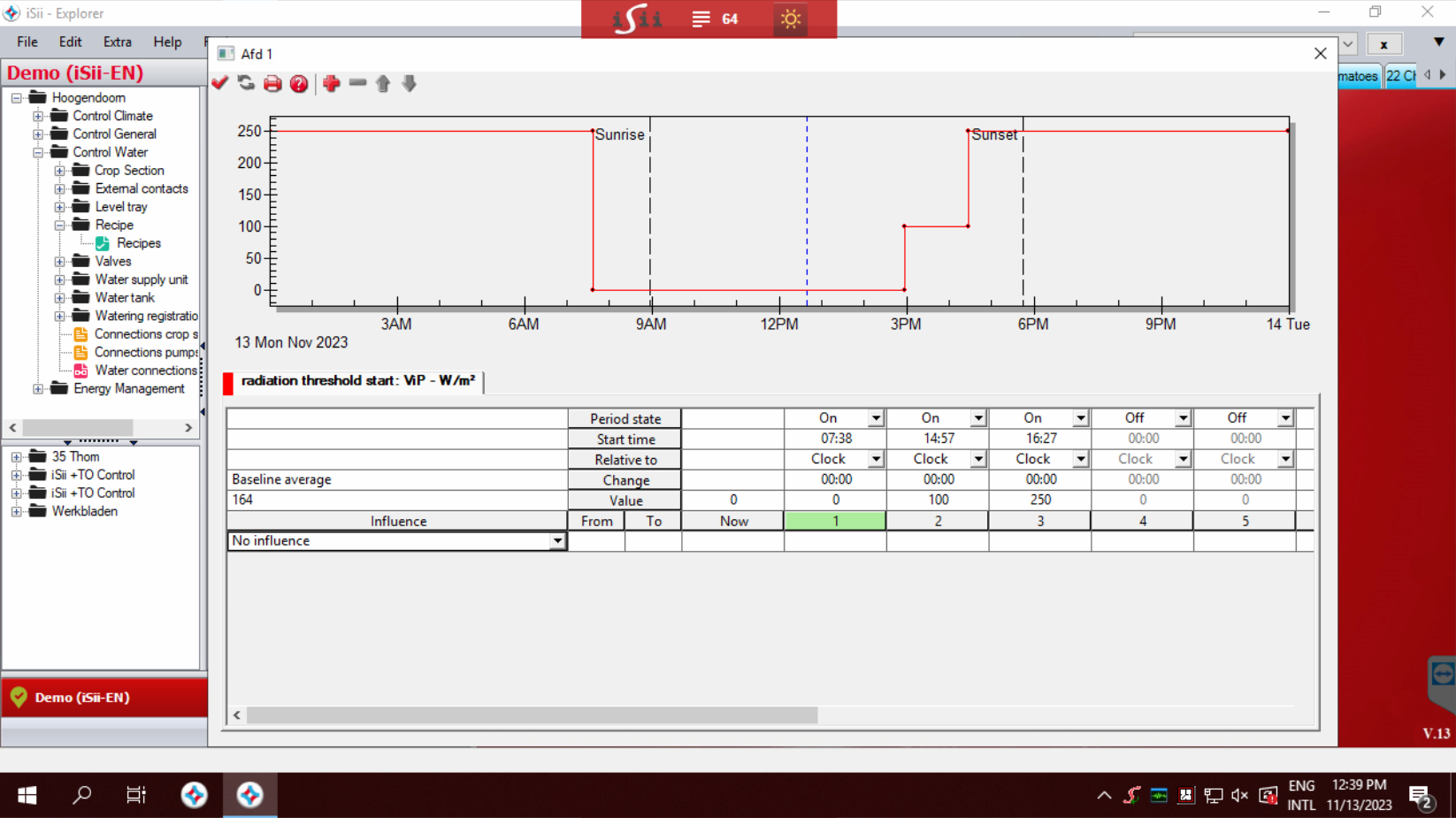Open Relative to dropdown for period 2
Image resolution: width=1456 pixels, height=818 pixels.
point(977,459)
